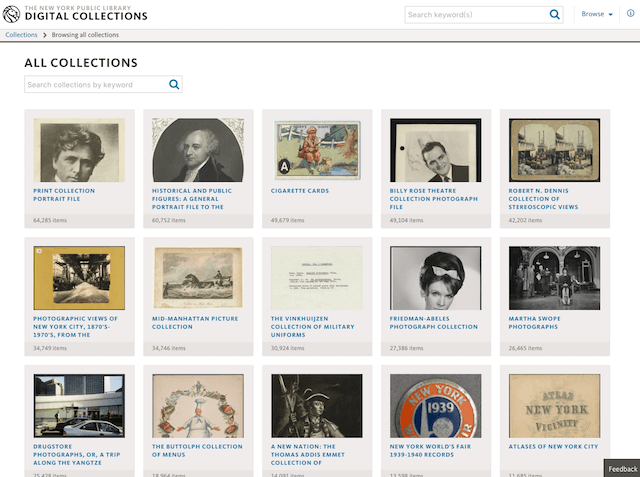The height and width of the screenshot is (477, 640).
Task: Click the collections search magnifier icon
Action: tap(174, 84)
